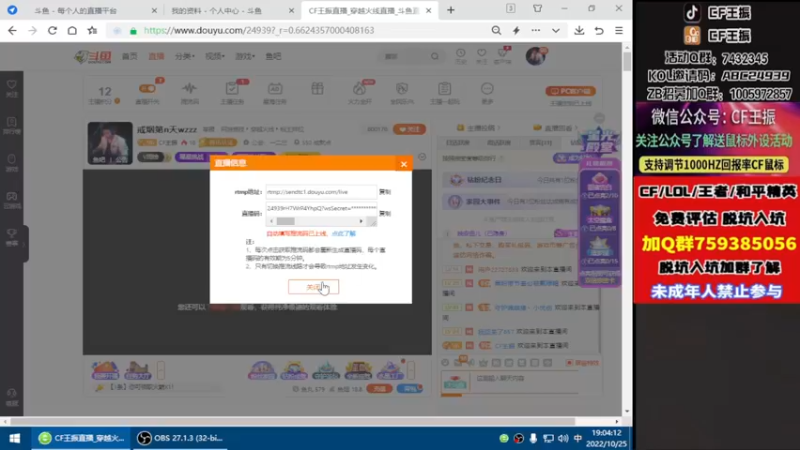
Task: Open the watch history clock icon
Action: [461, 55]
